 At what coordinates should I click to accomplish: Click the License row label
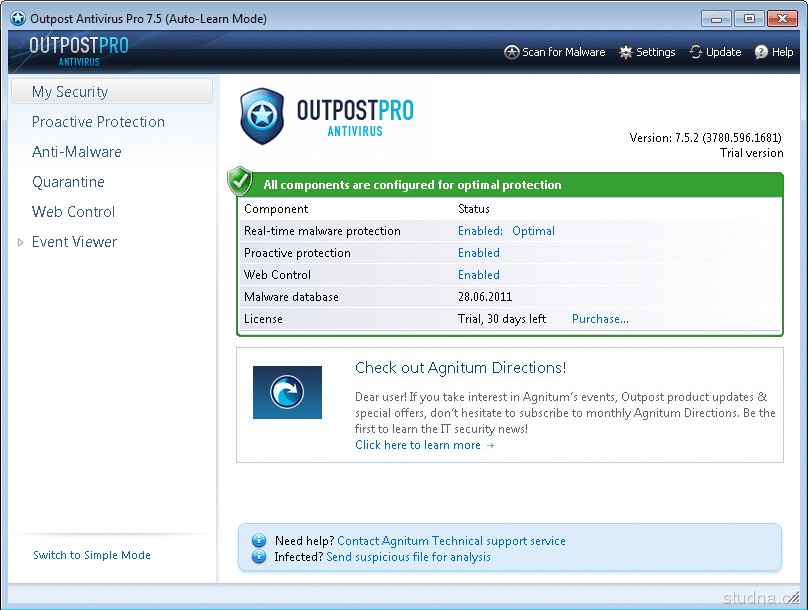(x=263, y=319)
